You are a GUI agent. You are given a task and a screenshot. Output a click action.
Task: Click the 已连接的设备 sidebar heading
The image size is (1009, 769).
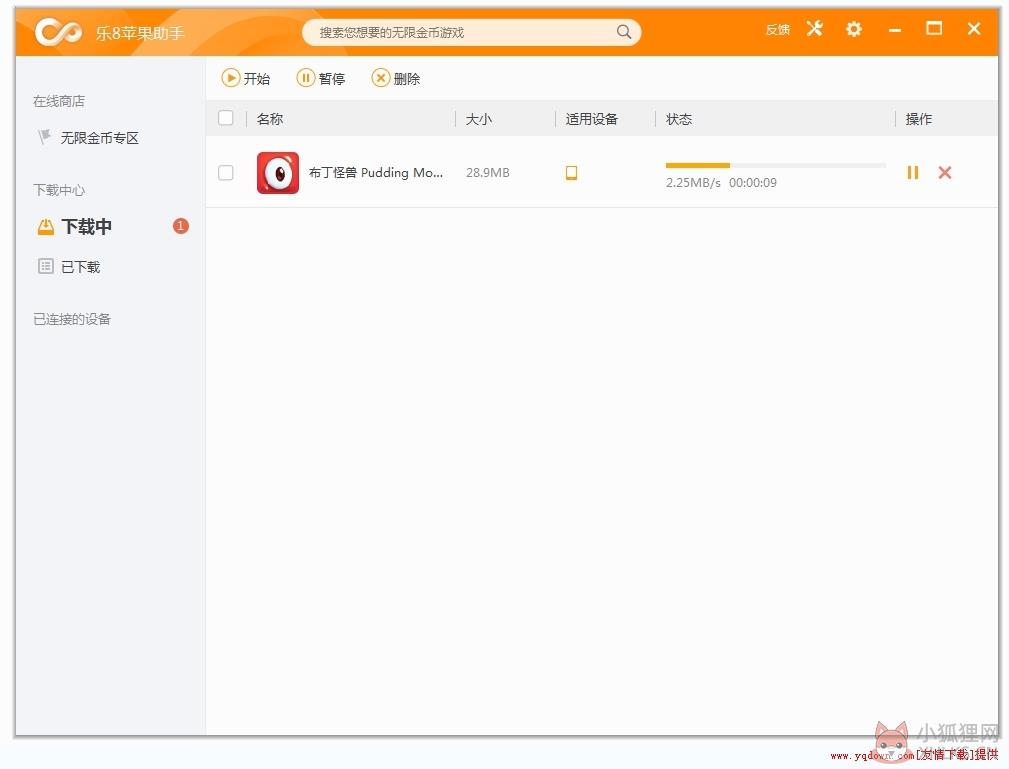[x=72, y=319]
